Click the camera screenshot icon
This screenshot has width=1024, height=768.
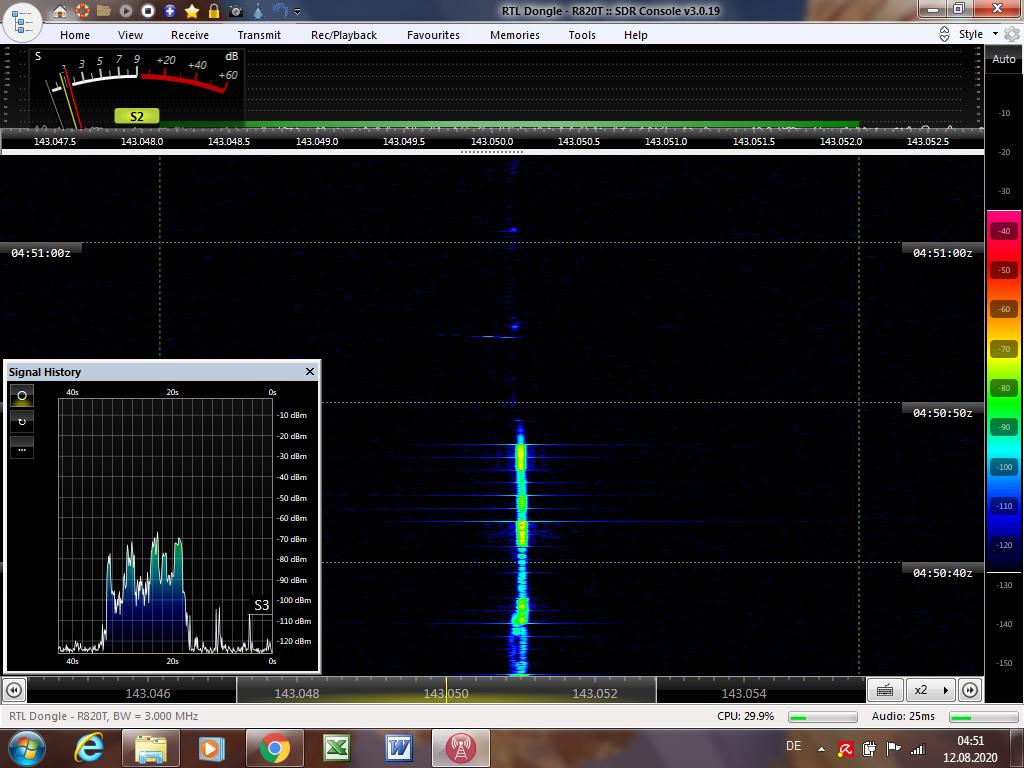point(236,11)
